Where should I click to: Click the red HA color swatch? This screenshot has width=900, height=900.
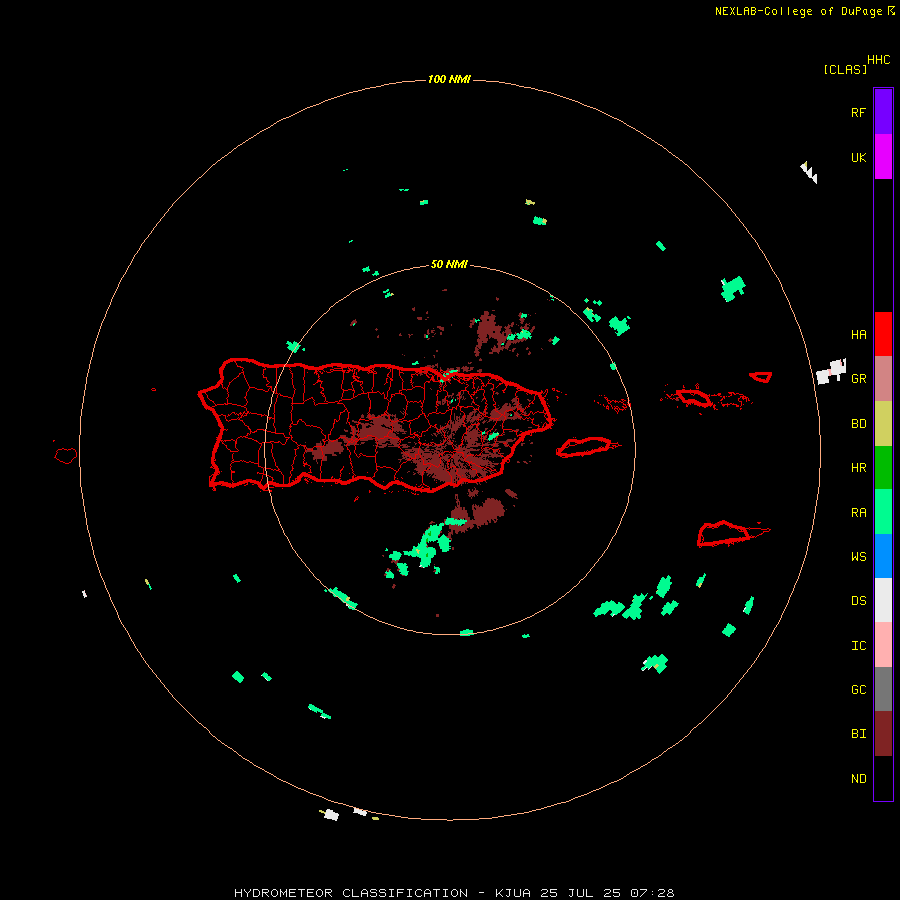tap(883, 334)
